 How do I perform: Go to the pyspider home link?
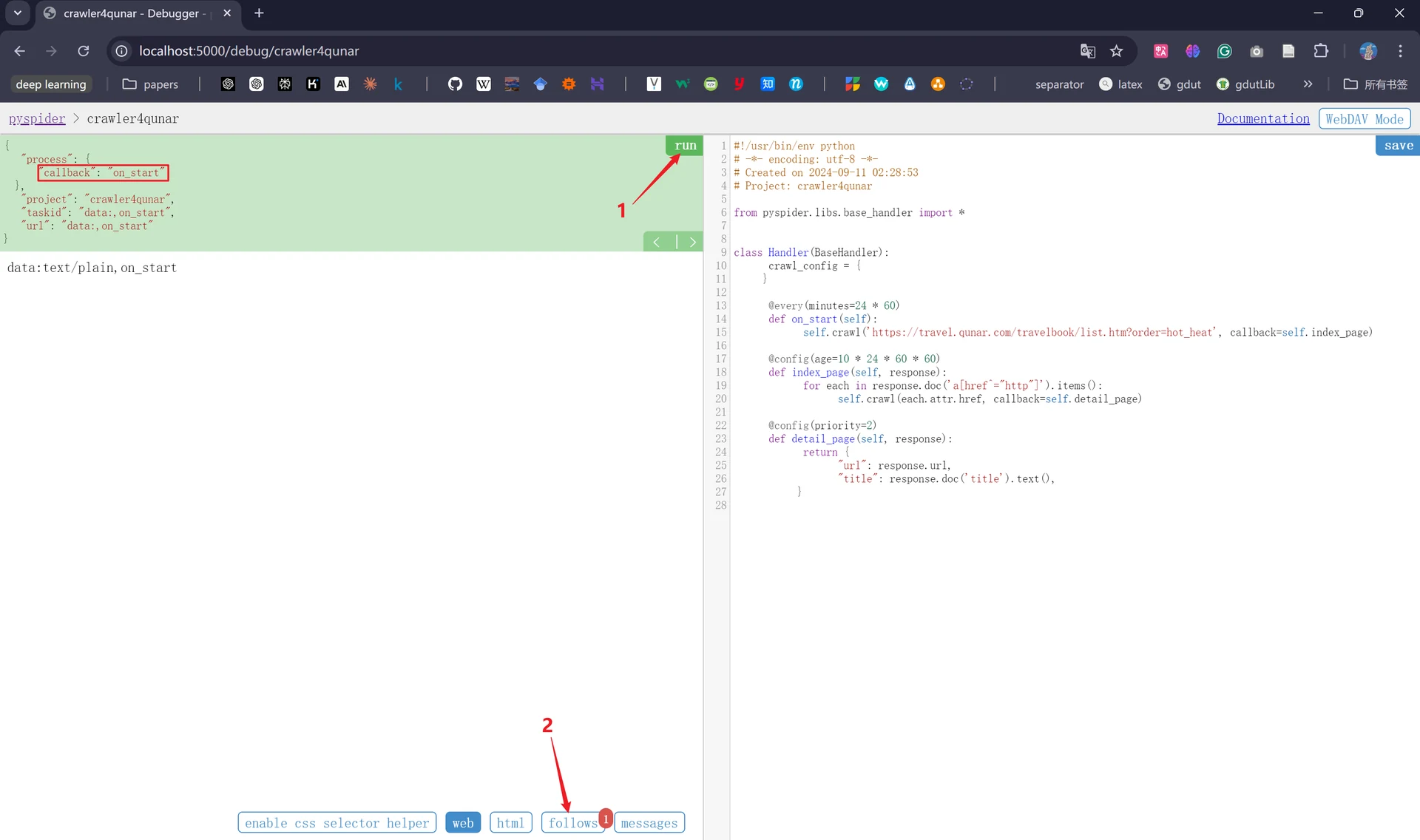click(37, 119)
